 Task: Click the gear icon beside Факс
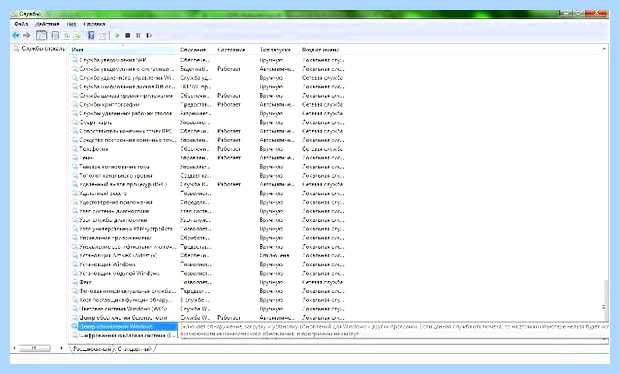tap(75, 282)
